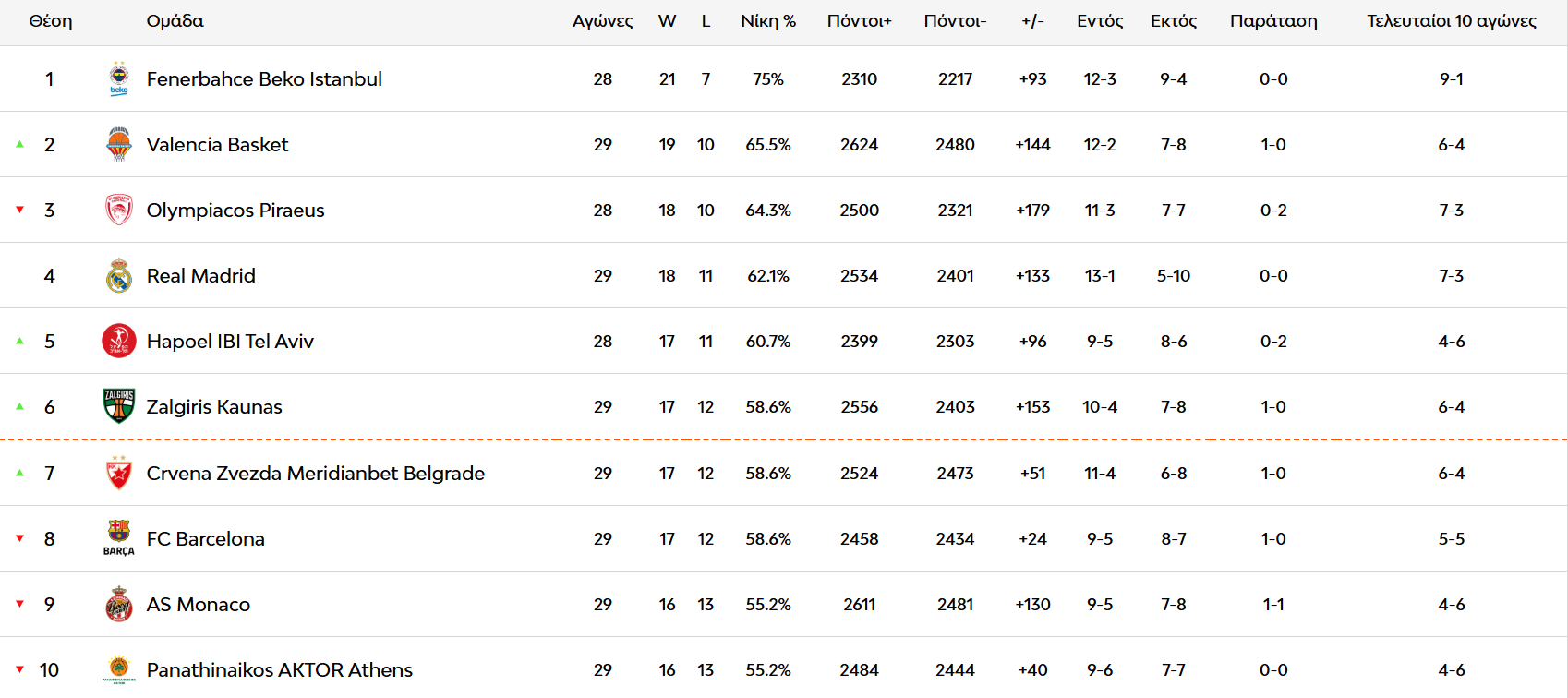This screenshot has height=698, width=1568.
Task: Open the Fenerbahce Beko Istanbul team link
Action: pyautogui.click(x=264, y=79)
